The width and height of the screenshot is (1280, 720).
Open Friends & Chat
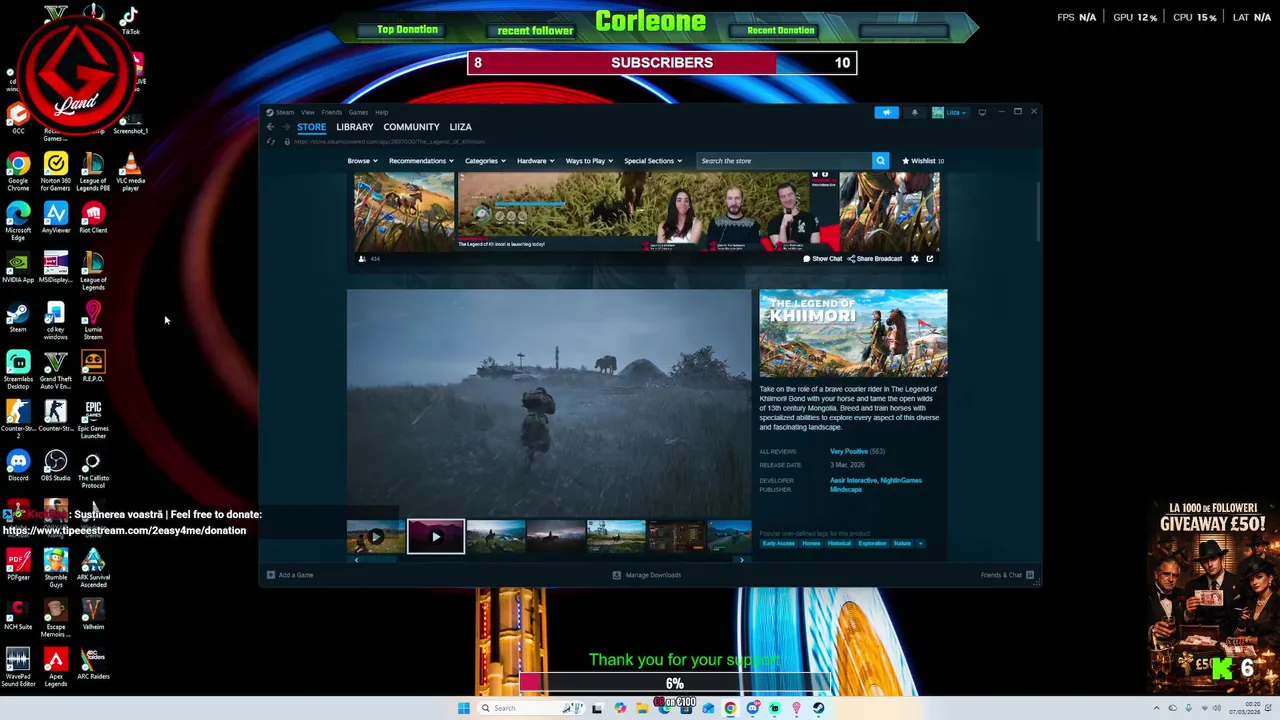point(1007,575)
